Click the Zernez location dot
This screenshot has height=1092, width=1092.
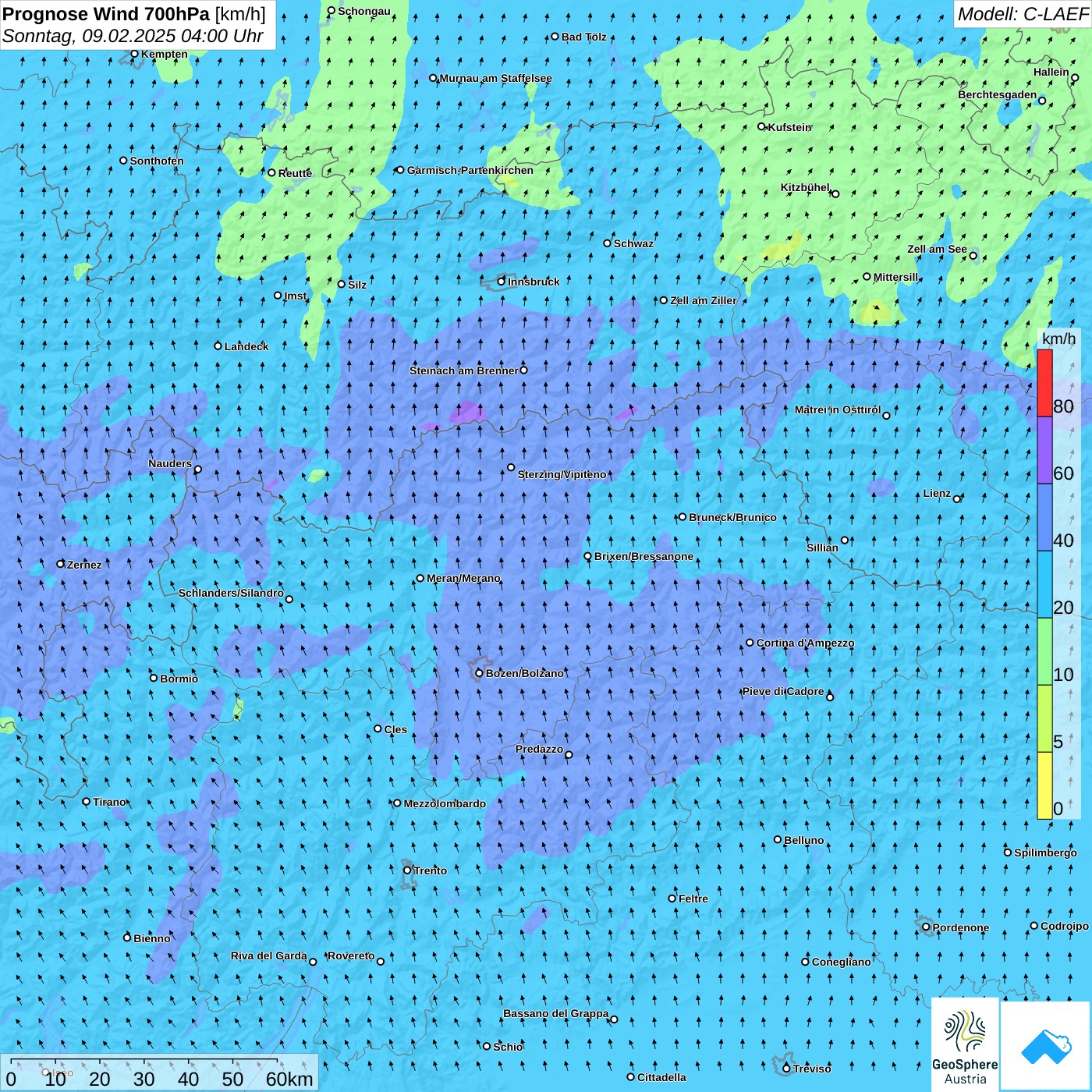[61, 564]
